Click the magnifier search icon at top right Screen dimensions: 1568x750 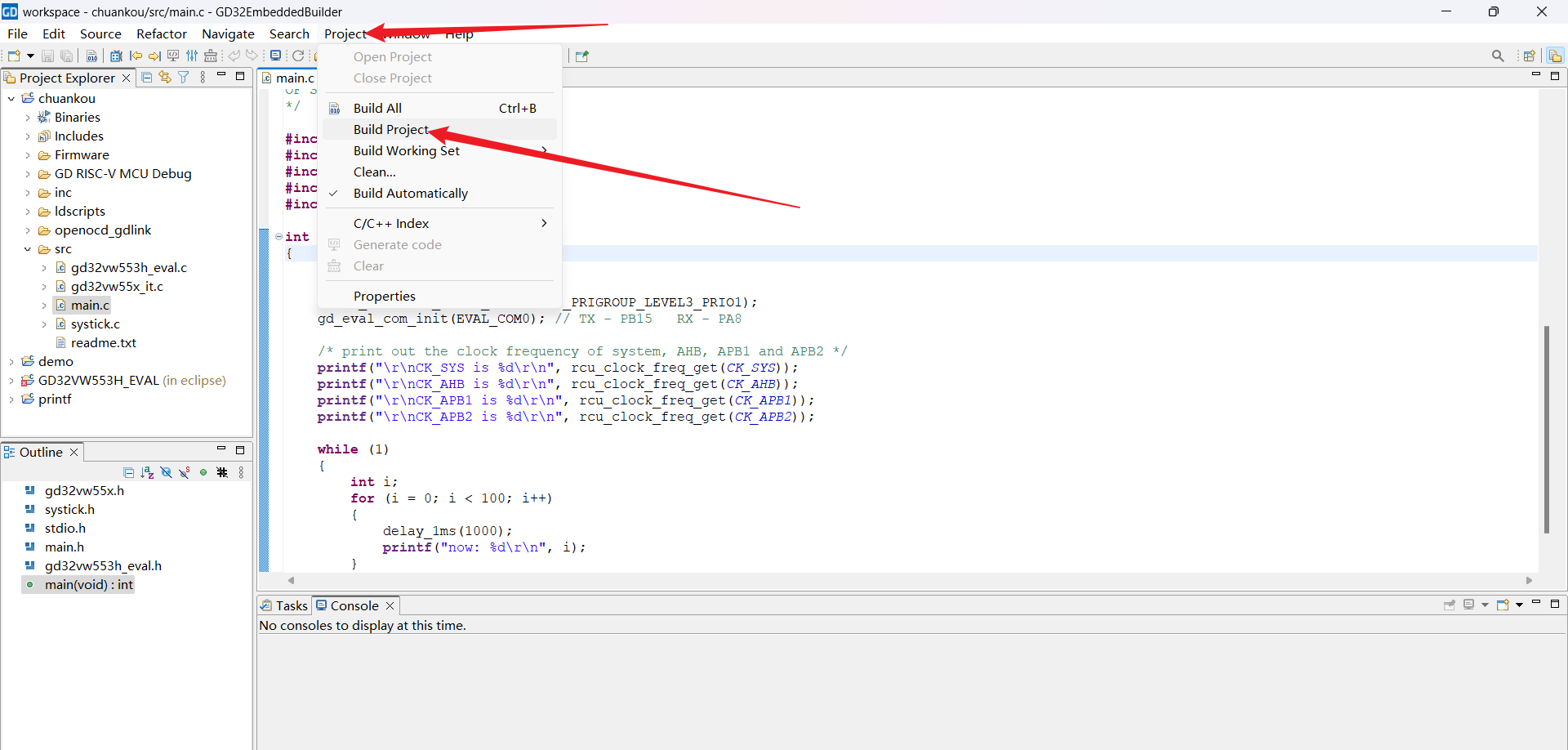click(x=1498, y=56)
